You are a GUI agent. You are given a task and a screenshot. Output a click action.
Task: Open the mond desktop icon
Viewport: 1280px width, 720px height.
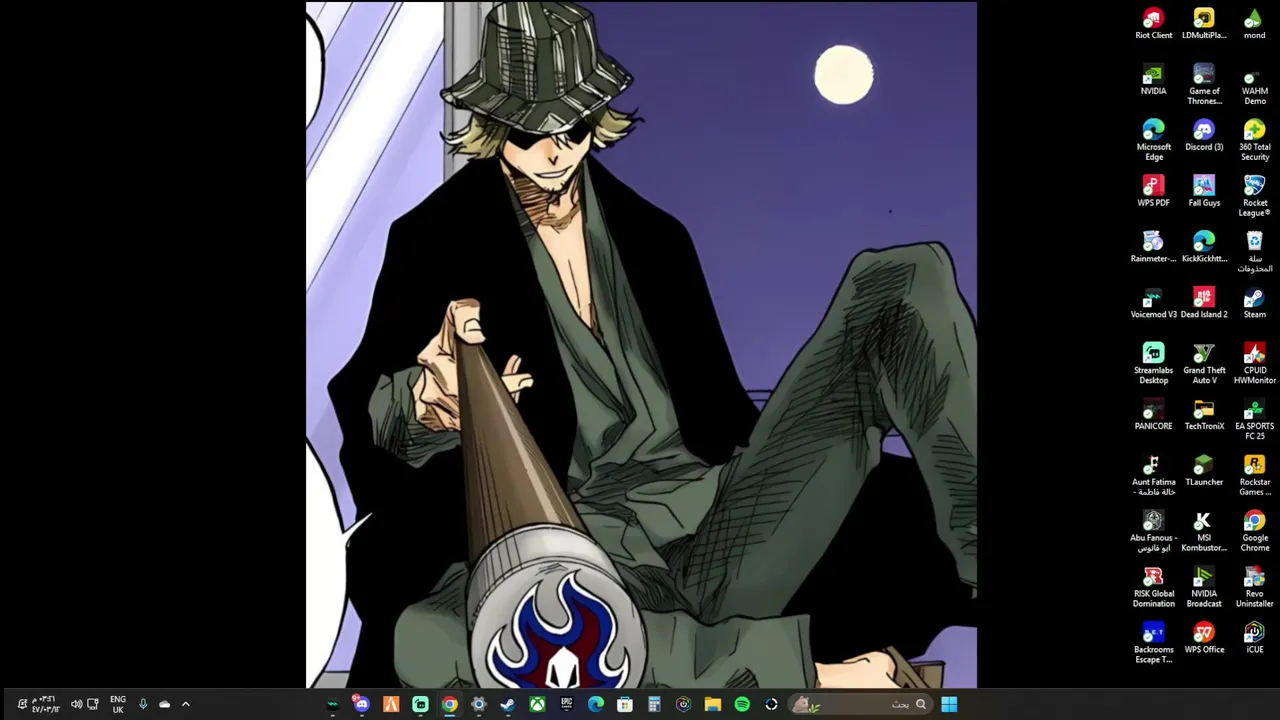1254,24
